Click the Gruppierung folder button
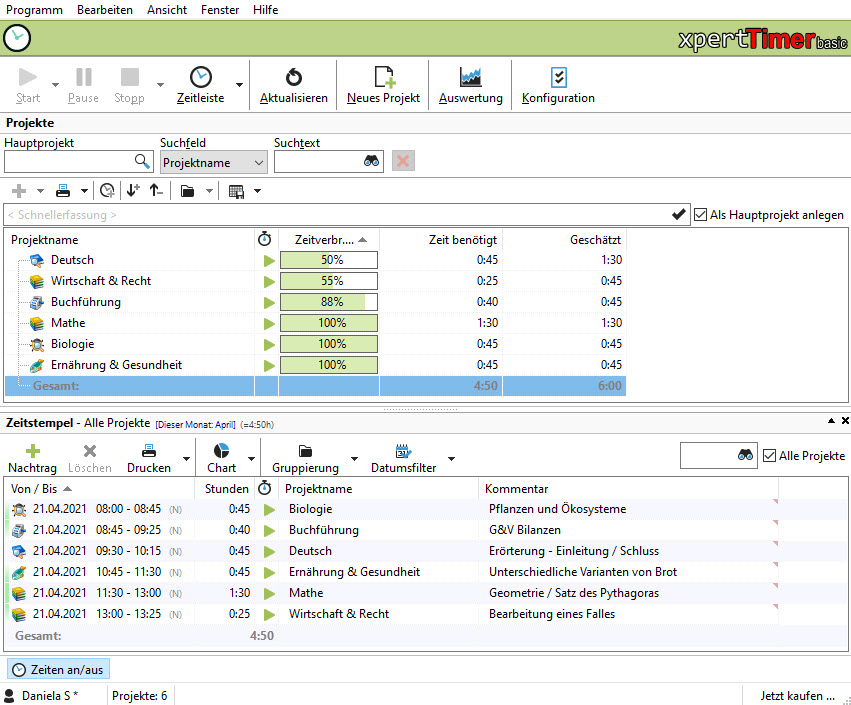The width and height of the screenshot is (851, 705). click(306, 459)
